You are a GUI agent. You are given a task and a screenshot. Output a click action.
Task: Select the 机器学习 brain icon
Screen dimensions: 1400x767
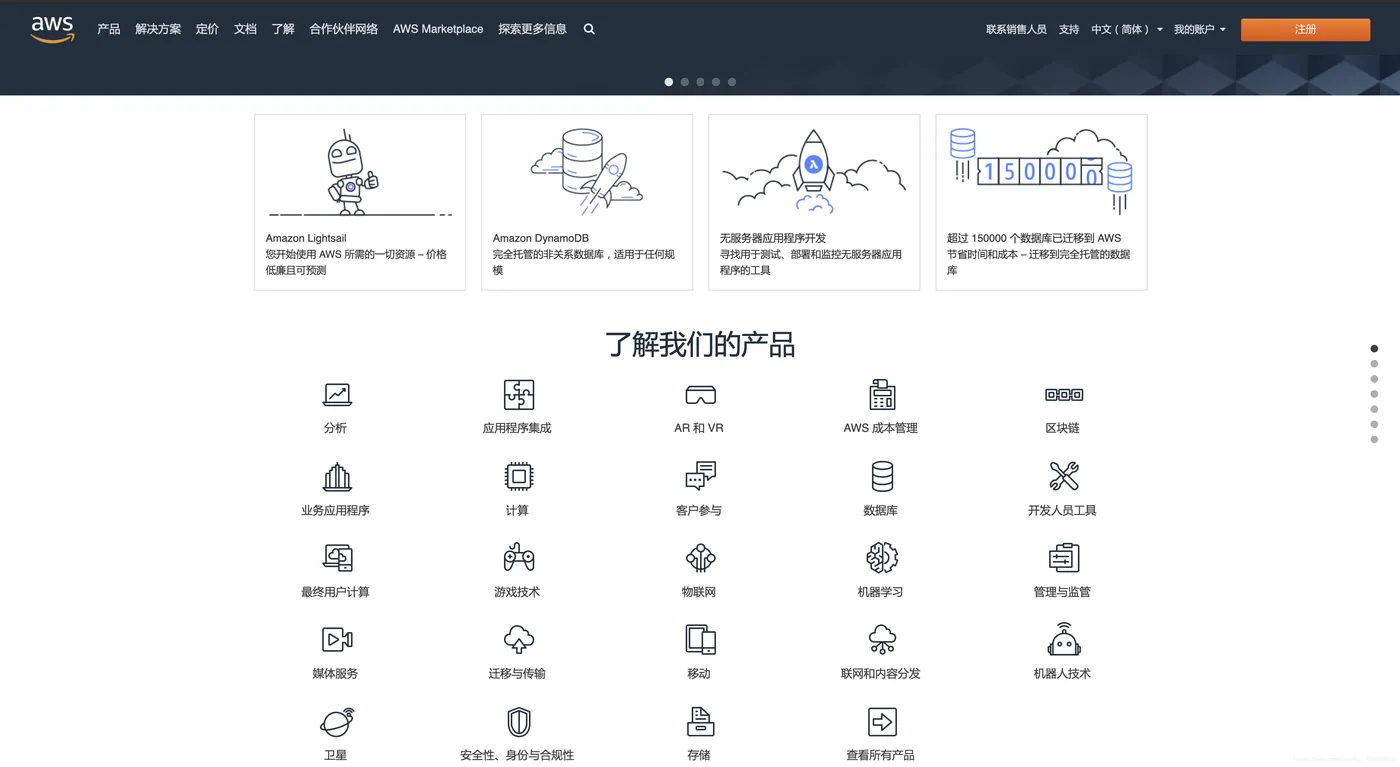(x=882, y=558)
